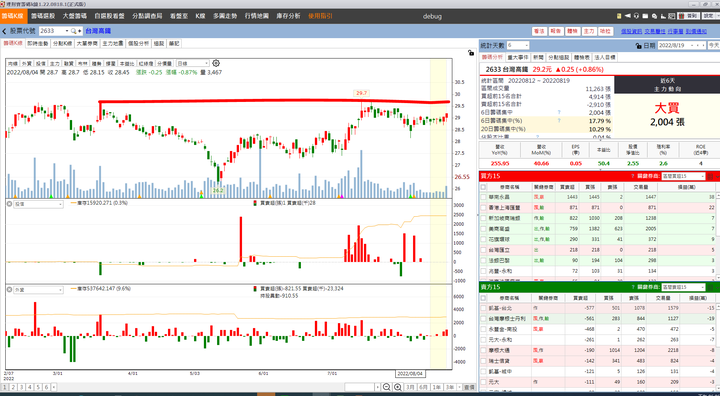
Task: Click the grid layout icon in top bar
Action: pyautogui.click(x=671, y=16)
